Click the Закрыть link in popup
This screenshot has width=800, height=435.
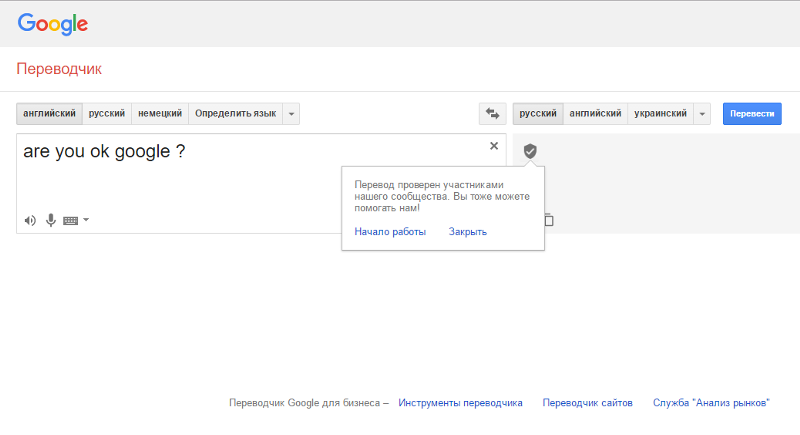tap(468, 232)
